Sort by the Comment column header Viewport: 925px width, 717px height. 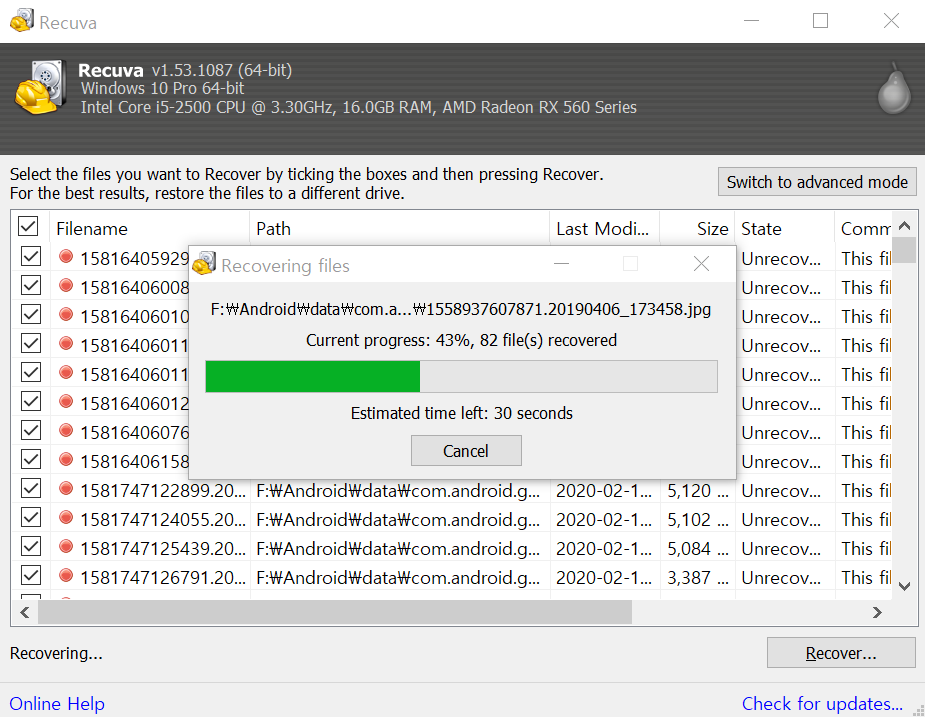(x=863, y=228)
